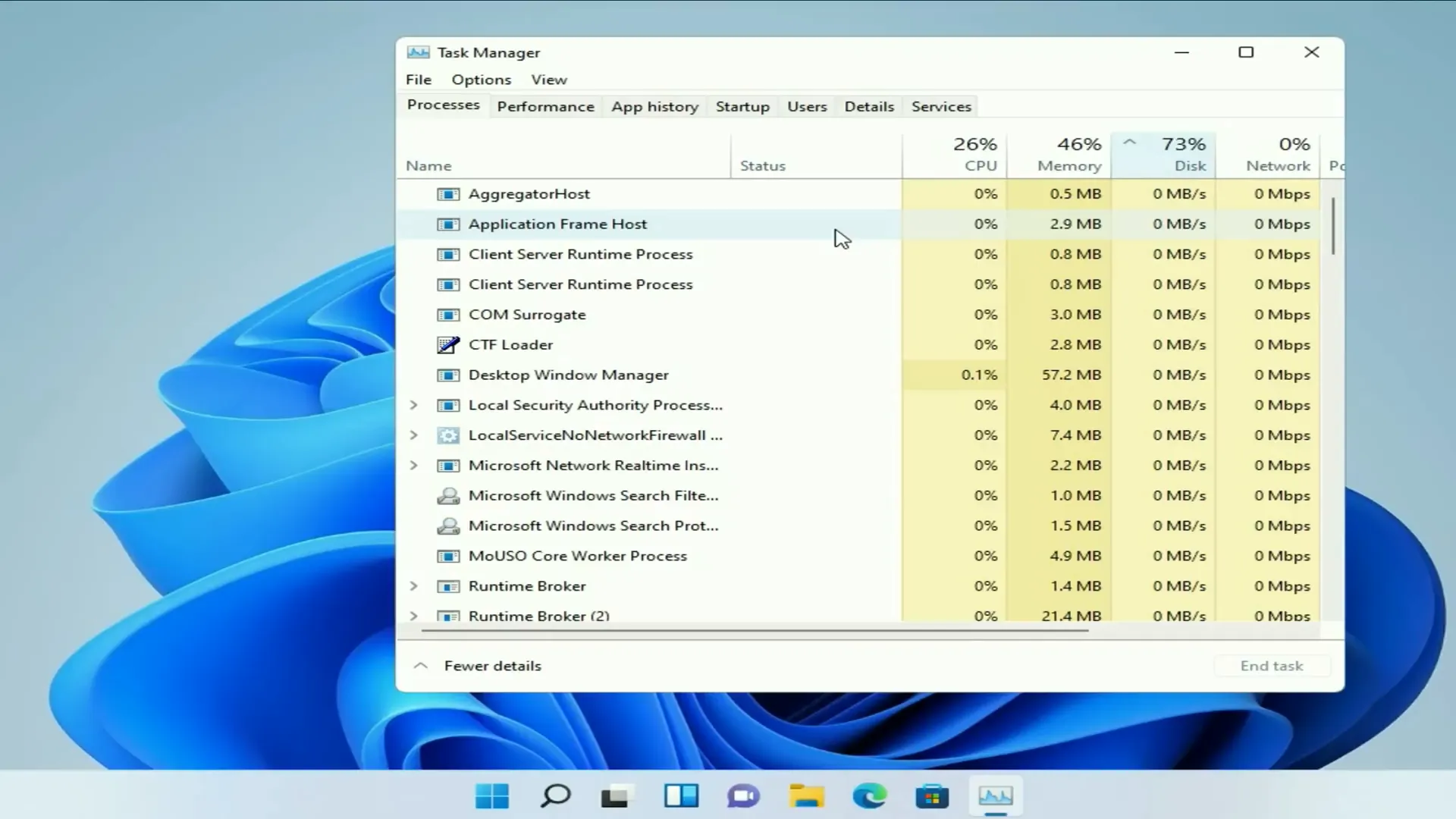Click the MoUSO Core Worker Process icon
The image size is (1456, 819).
(448, 557)
